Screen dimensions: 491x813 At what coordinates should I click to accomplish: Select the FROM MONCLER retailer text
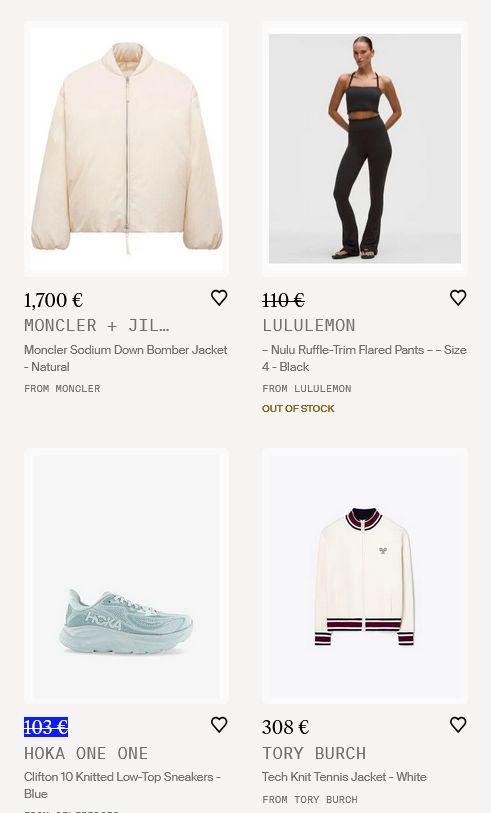(x=62, y=388)
